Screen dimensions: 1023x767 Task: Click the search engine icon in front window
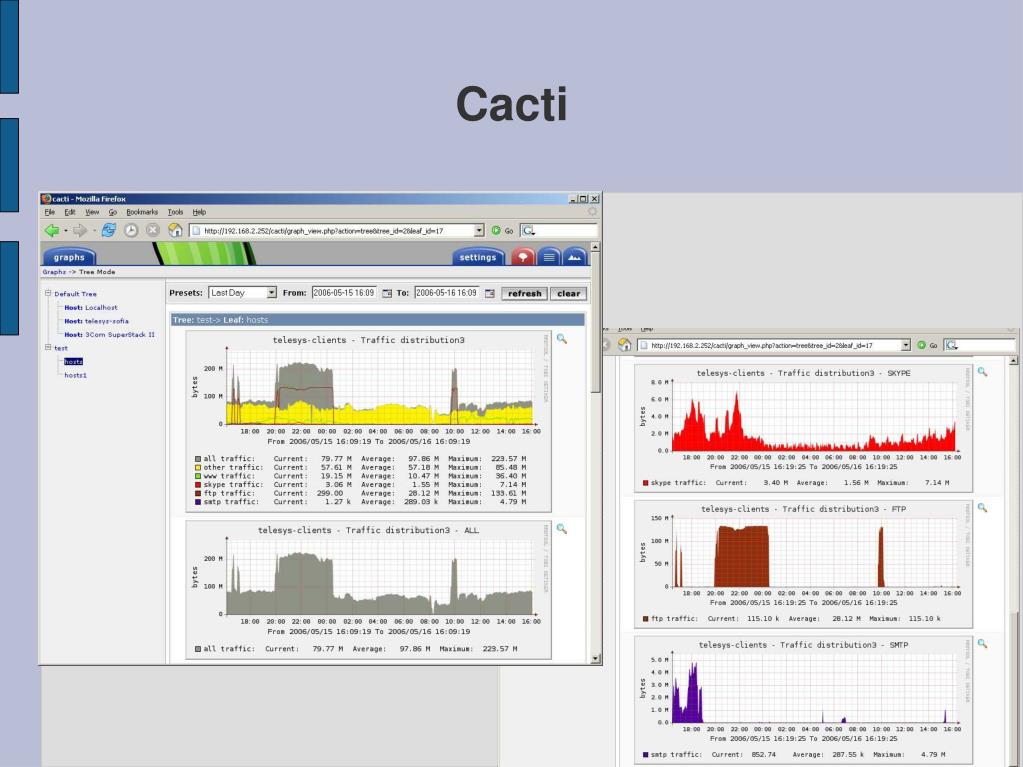[x=528, y=231]
